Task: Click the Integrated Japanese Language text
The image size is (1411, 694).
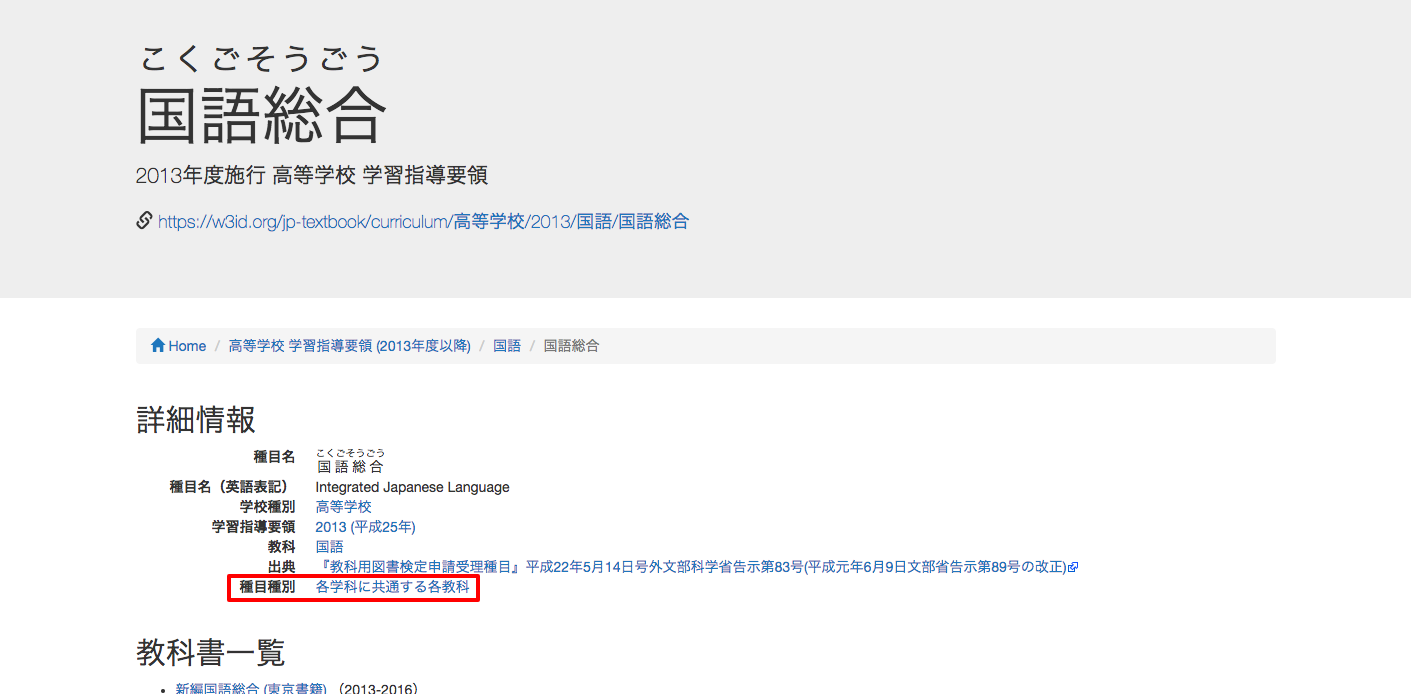Action: click(x=412, y=486)
